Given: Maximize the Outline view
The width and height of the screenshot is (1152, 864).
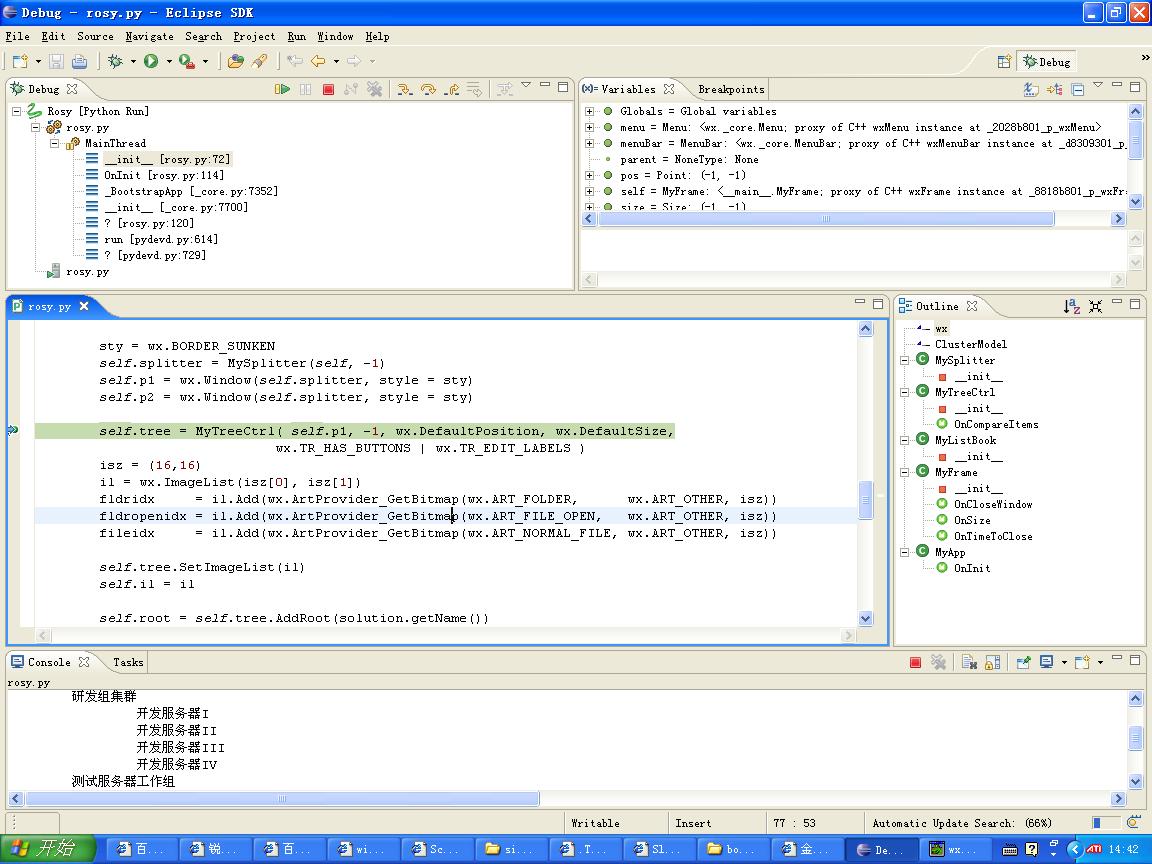Looking at the screenshot, I should click(1135, 303).
